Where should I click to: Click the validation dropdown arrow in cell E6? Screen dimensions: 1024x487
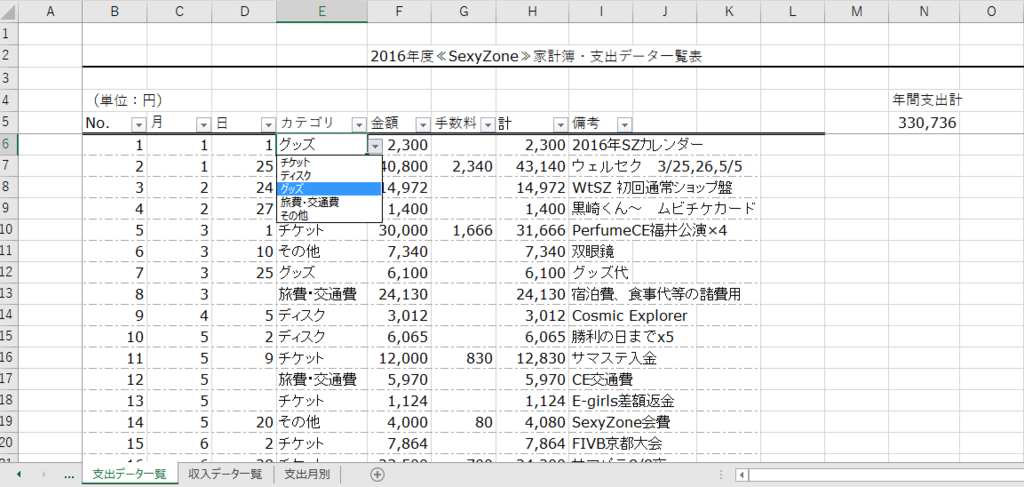point(375,146)
